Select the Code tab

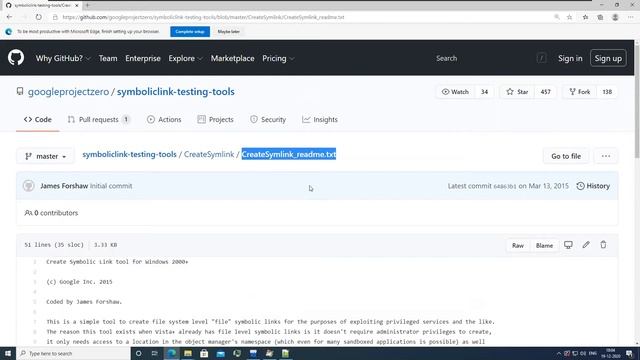pos(38,120)
